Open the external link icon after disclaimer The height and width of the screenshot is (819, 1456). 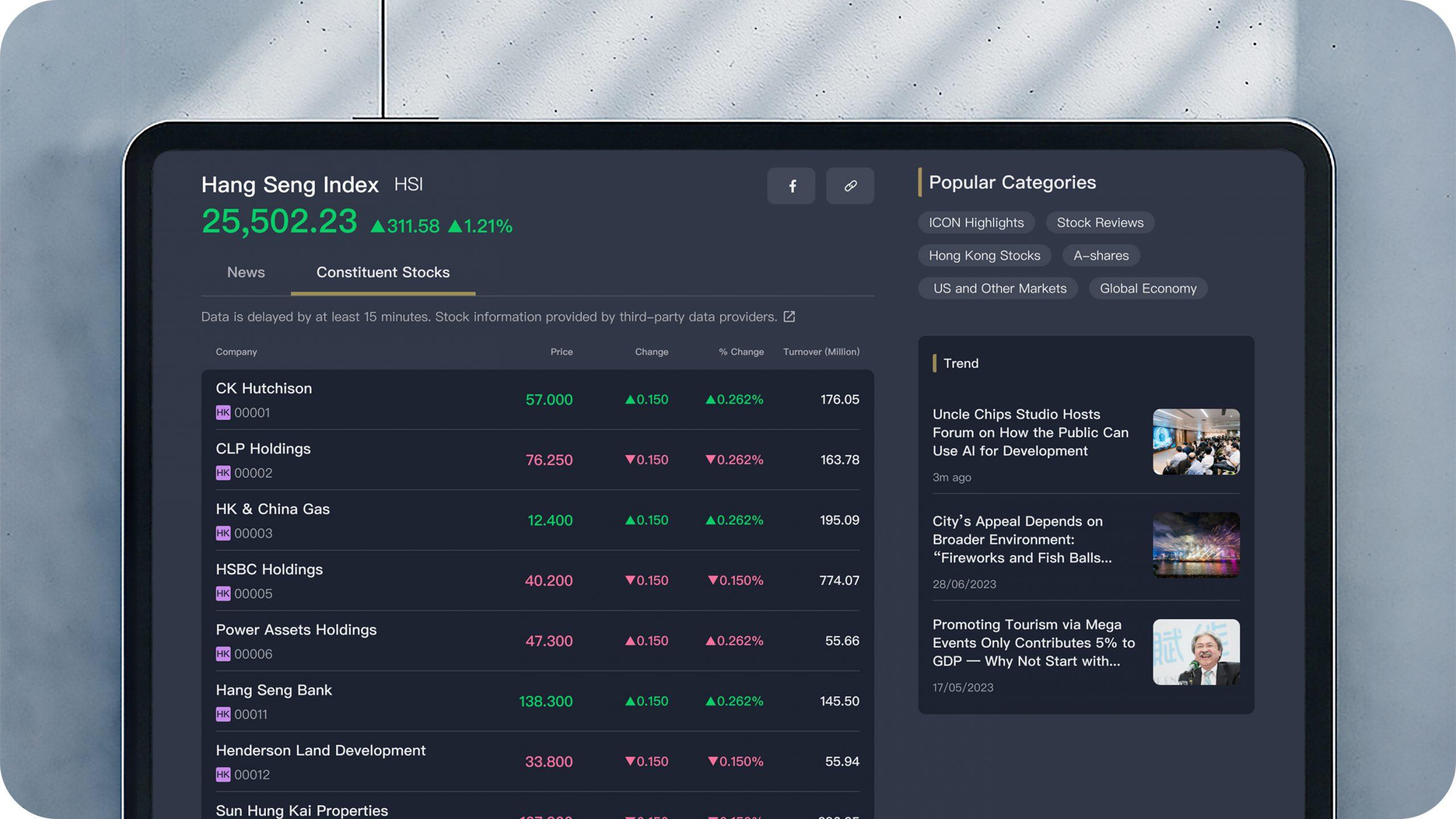click(789, 317)
